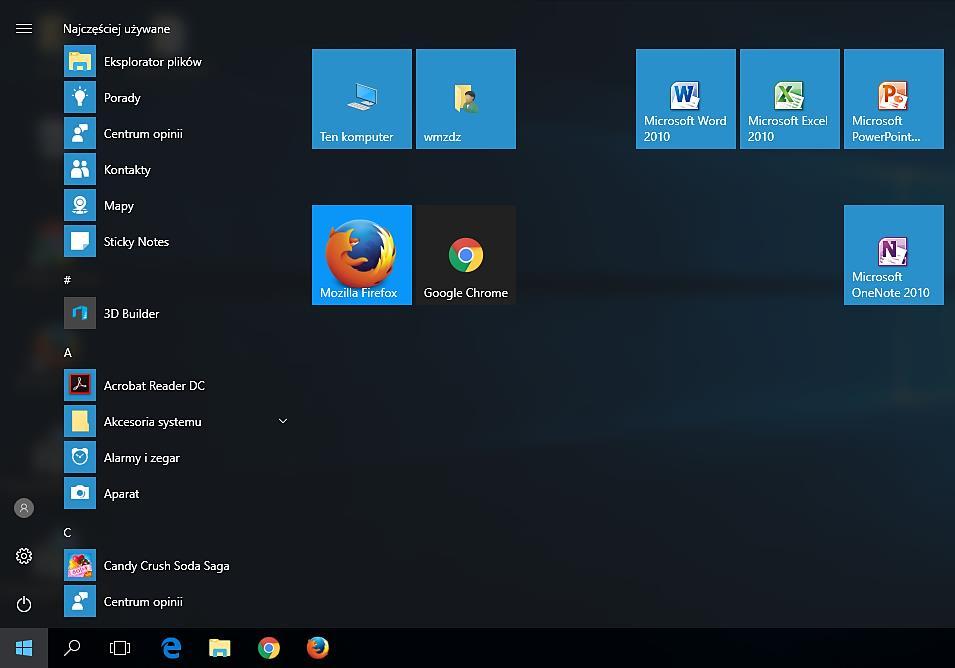Click the letter A group header

tap(68, 353)
